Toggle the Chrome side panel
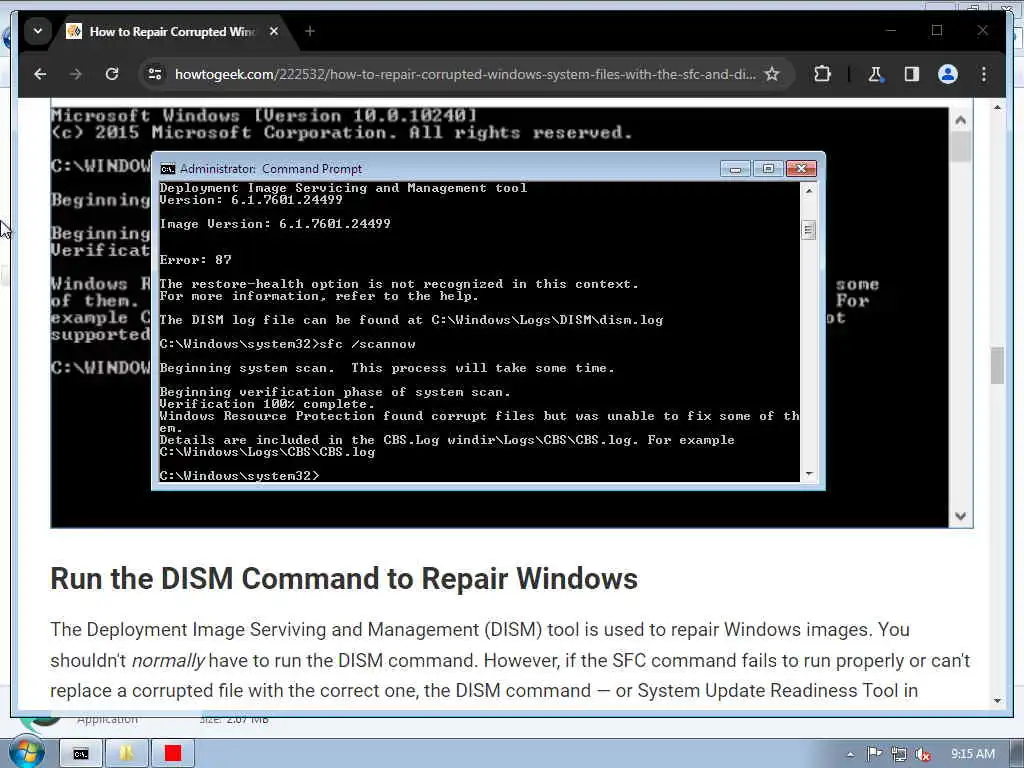Screen dimensions: 1024x768 click(x=912, y=74)
